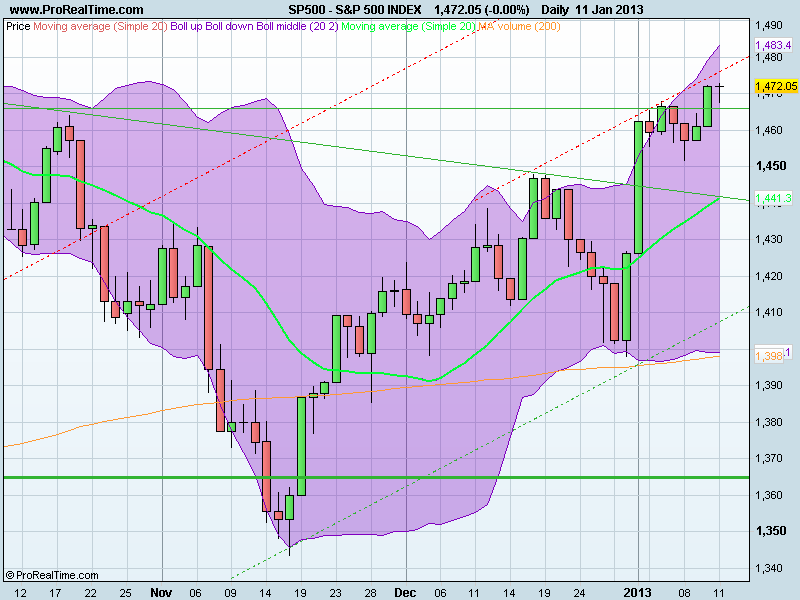Viewport: 800px width, 600px height.
Task: Click the Boll down legend label
Action: coord(229,26)
